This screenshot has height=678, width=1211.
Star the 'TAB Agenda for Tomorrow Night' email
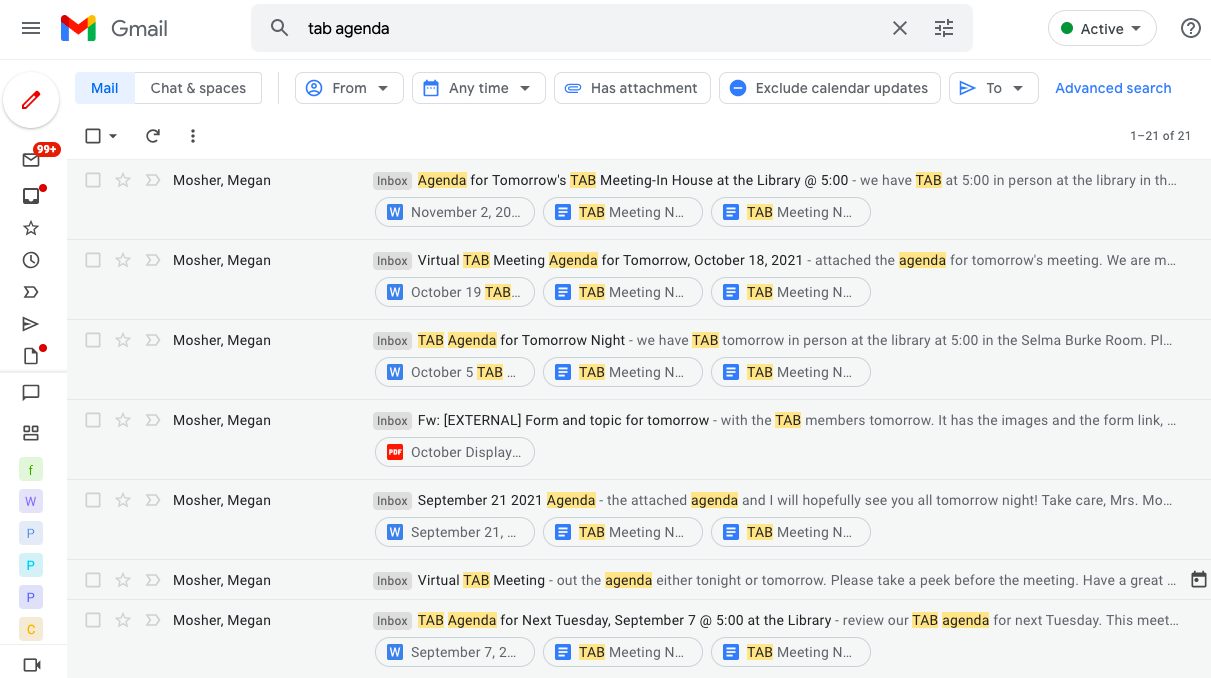tap(123, 340)
